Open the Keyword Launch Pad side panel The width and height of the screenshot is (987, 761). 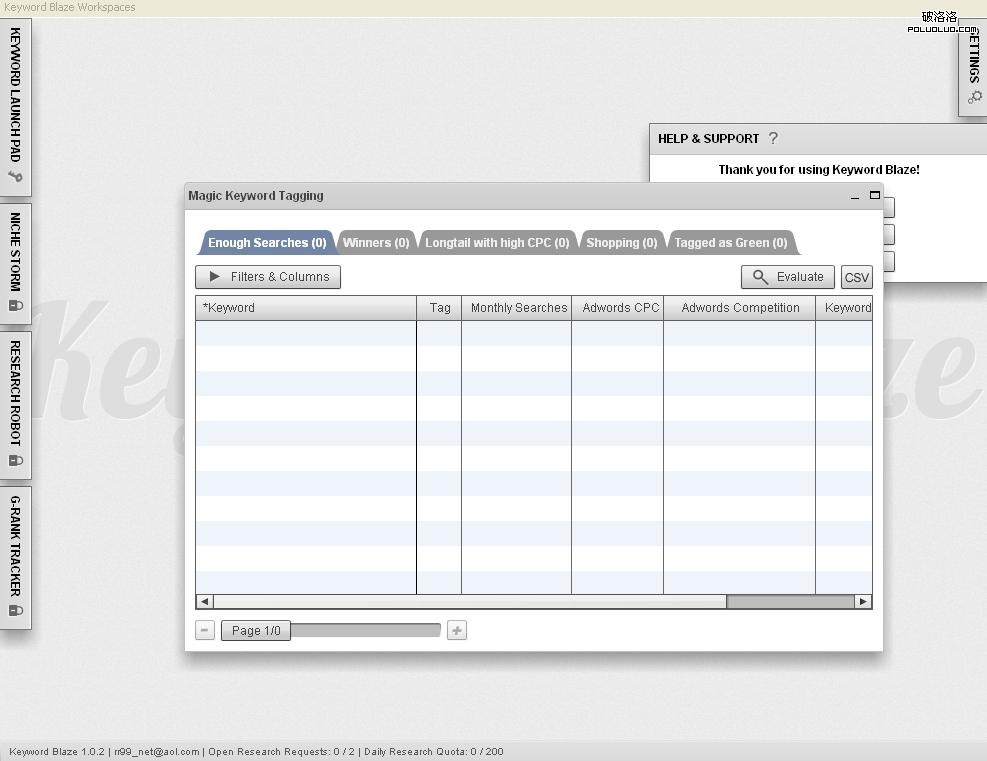tap(15, 106)
